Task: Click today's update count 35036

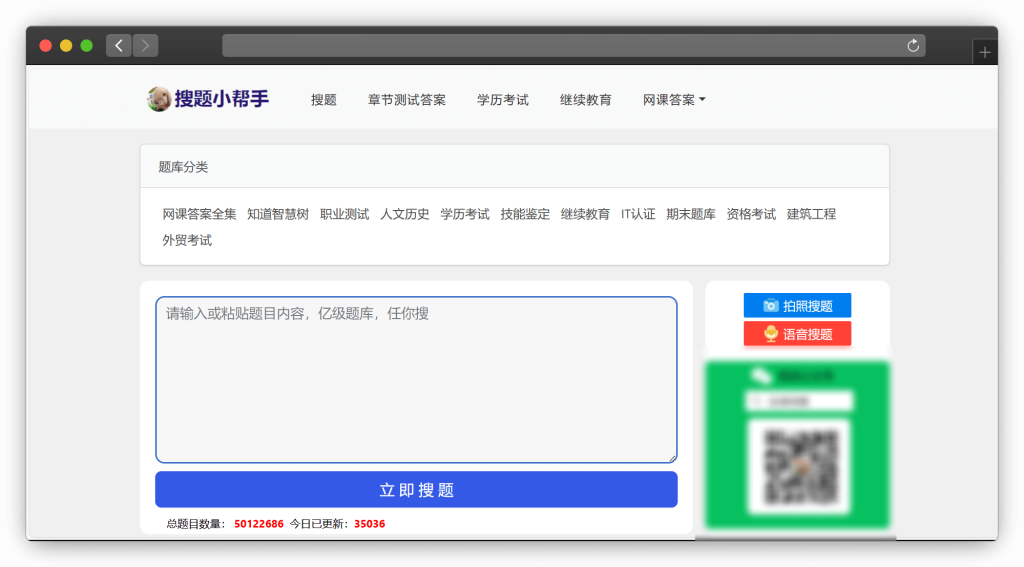Action: 370,524
